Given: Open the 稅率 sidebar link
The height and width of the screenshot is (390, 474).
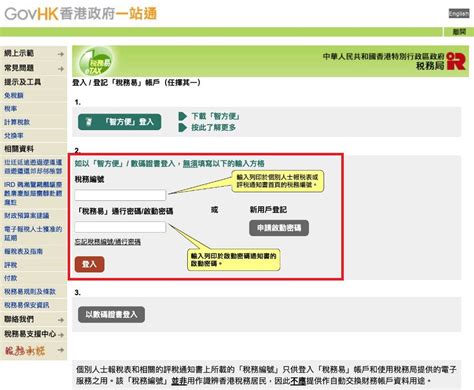Looking at the screenshot, I should coord(11,109).
